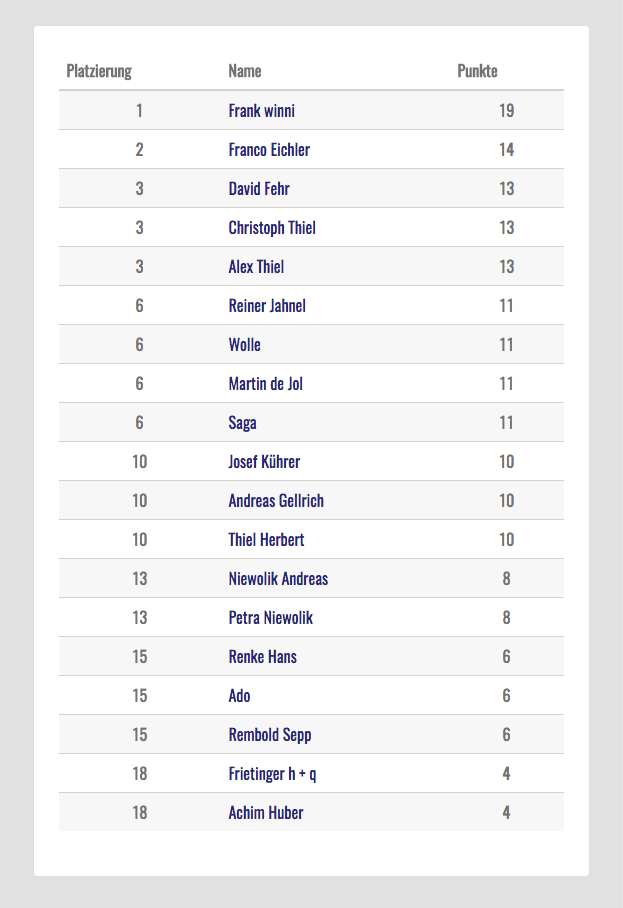The image size is (623, 908).
Task: Open Frank winni's player link
Action: [x=261, y=111]
